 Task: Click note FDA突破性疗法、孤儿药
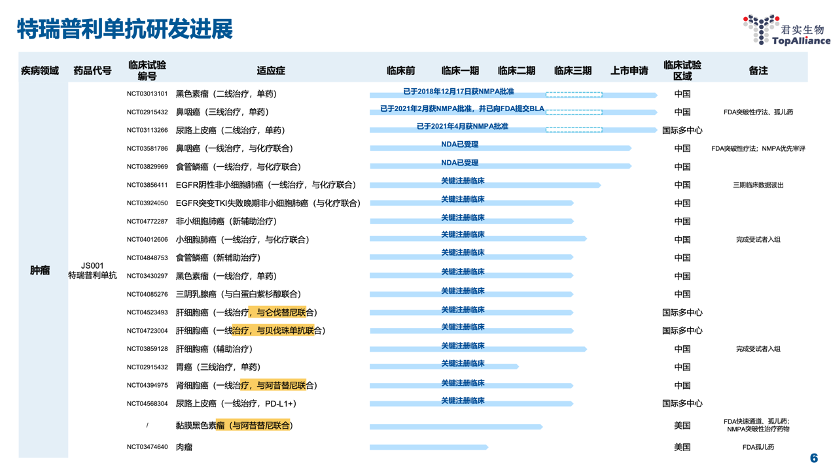tap(758, 112)
